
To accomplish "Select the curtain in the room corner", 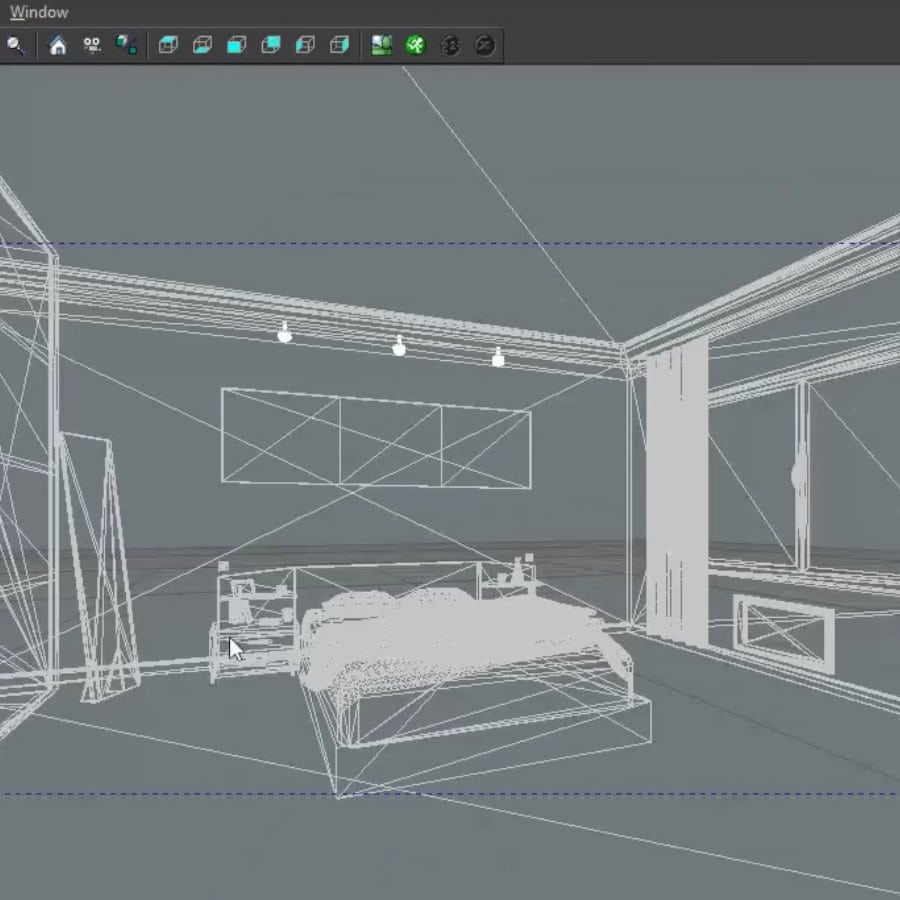I will (676, 490).
